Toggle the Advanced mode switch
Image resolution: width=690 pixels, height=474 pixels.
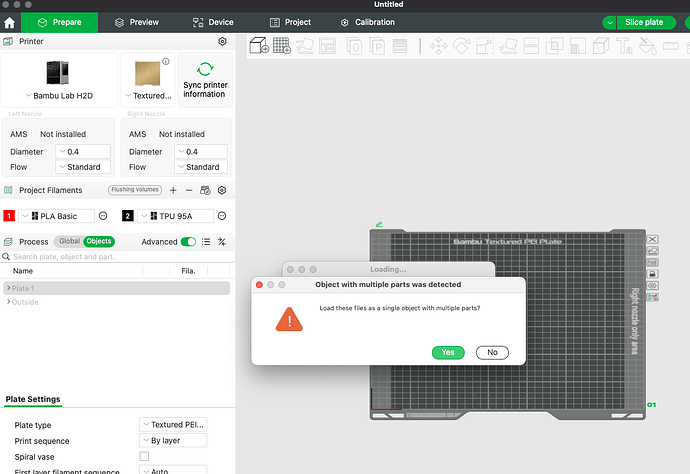coord(188,242)
